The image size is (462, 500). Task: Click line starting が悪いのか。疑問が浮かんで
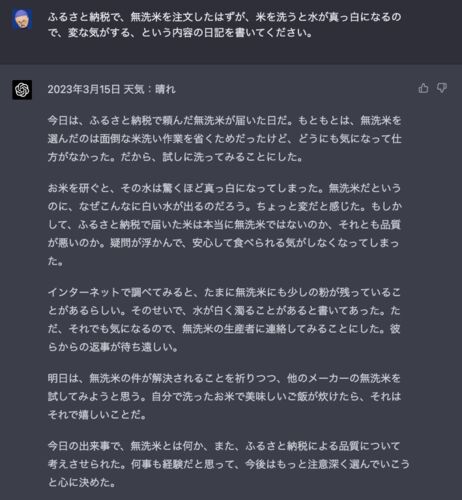(223, 243)
